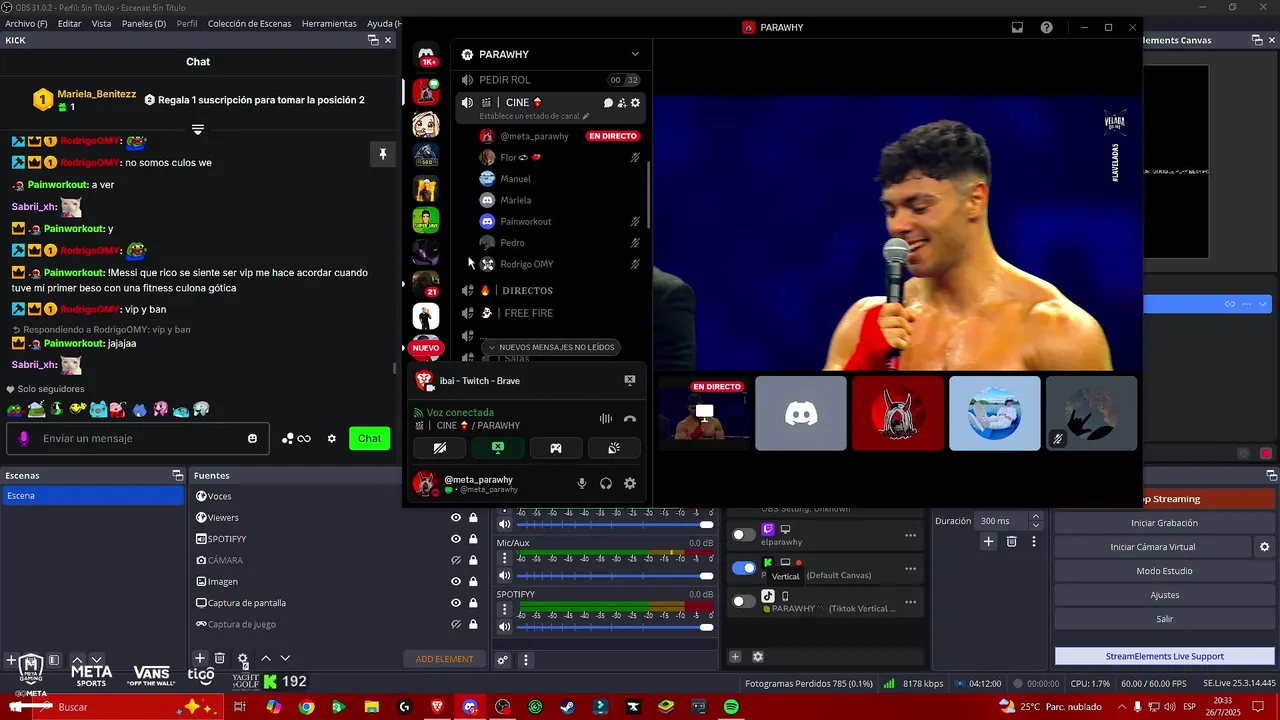Hide the Imagen source
The height and width of the screenshot is (720, 1280).
point(456,582)
